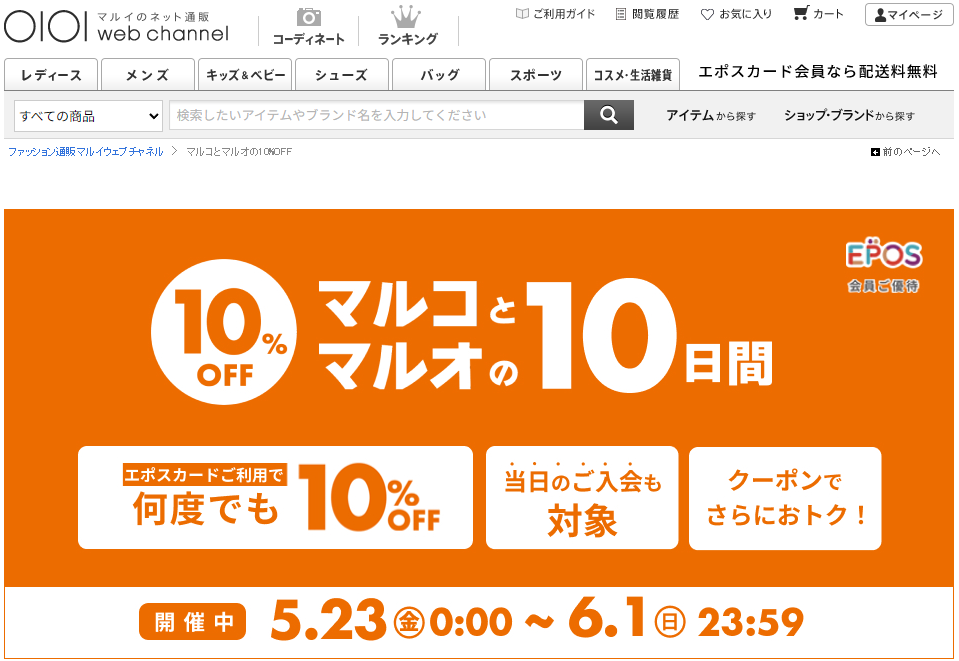Click the 当日のご入会も対象 panel
Image resolution: width=959 pixels, height=661 pixels.
(582, 498)
